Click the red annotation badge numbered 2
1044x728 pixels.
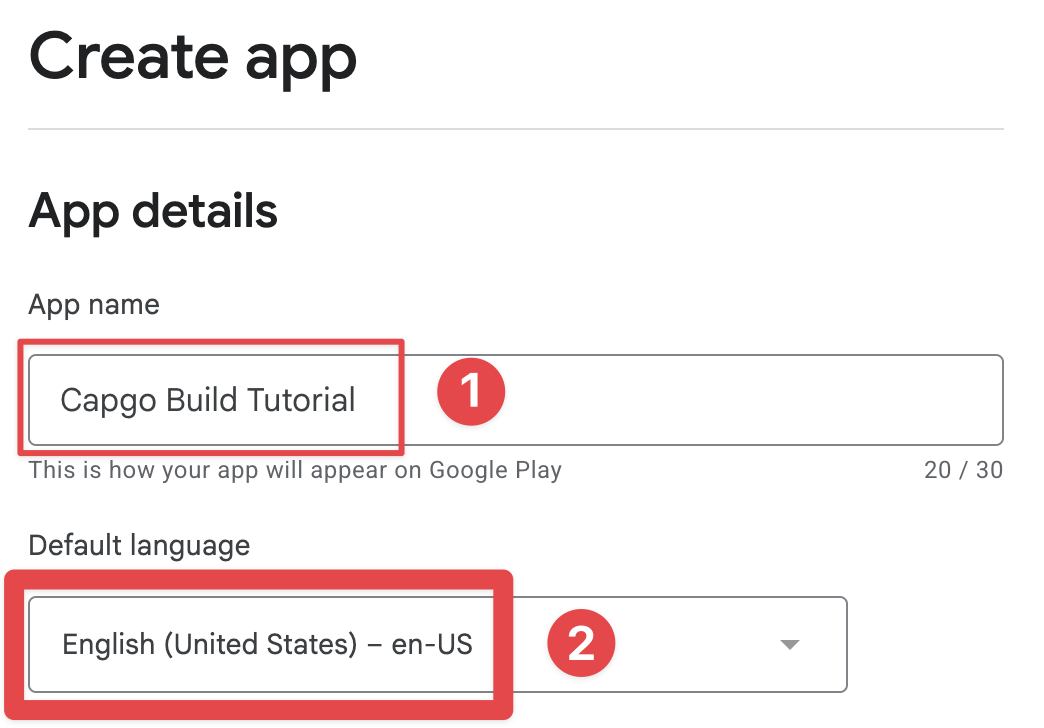(581, 643)
